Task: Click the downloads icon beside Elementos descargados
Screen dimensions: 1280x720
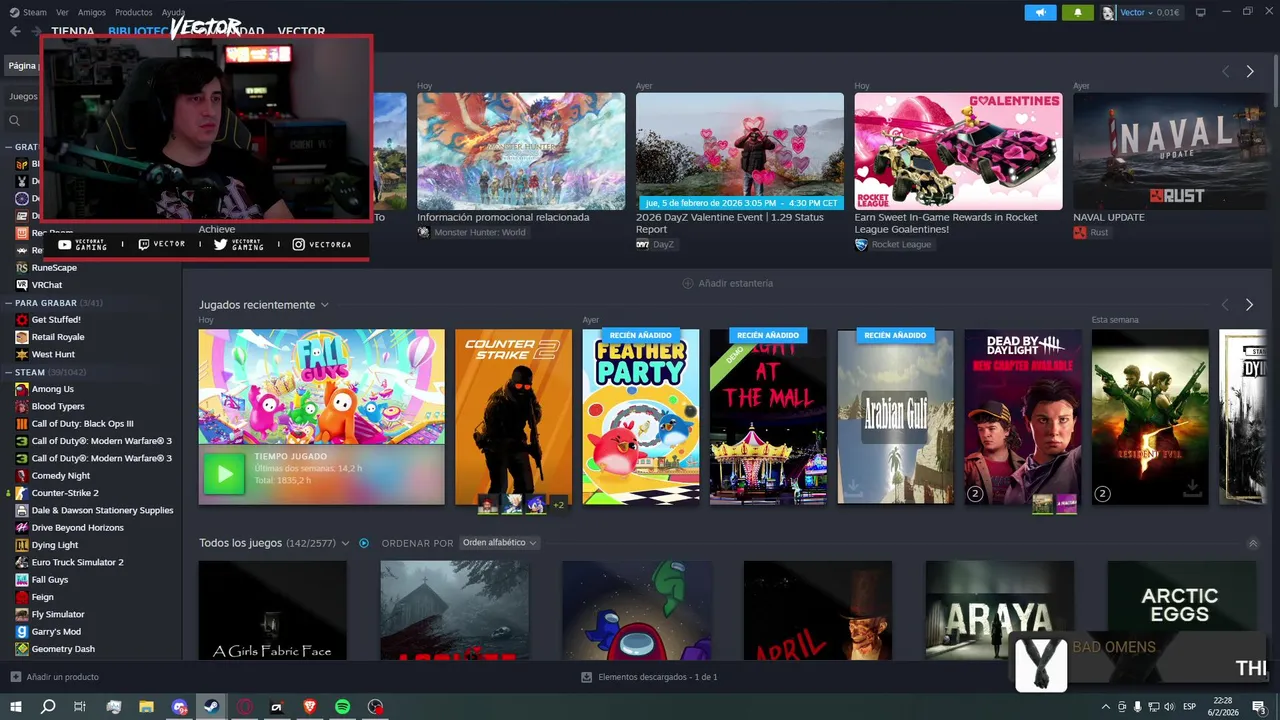Action: tap(587, 677)
